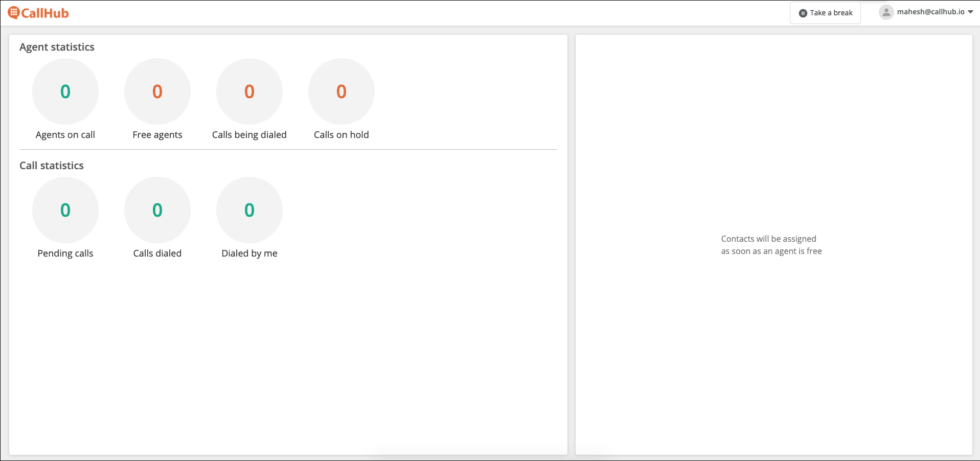Click the 'Agents on call' label
The height and width of the screenshot is (461, 980).
pyautogui.click(x=65, y=134)
